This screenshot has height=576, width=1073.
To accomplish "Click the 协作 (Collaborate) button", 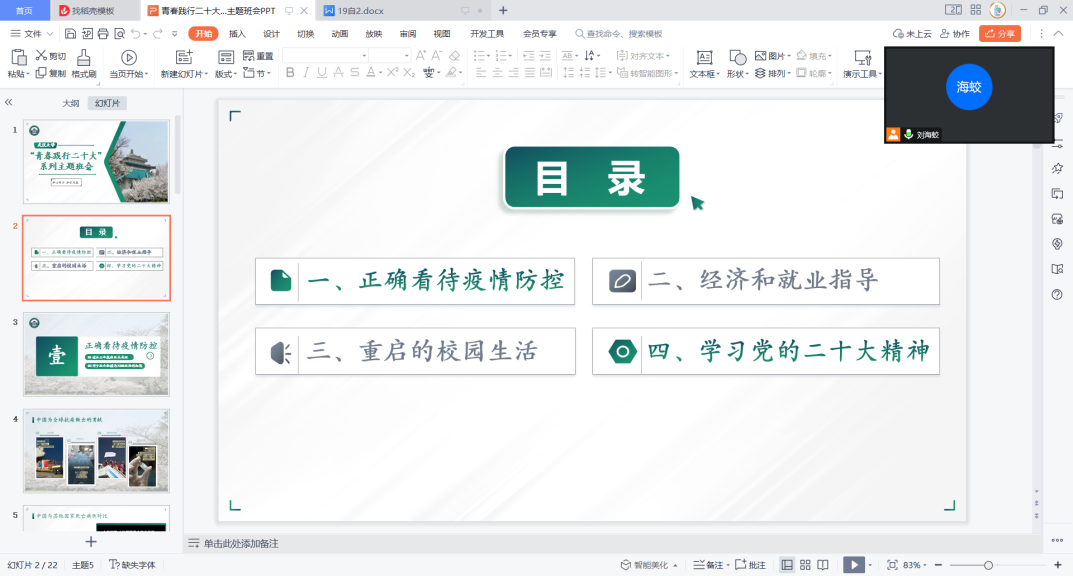I will pos(955,34).
